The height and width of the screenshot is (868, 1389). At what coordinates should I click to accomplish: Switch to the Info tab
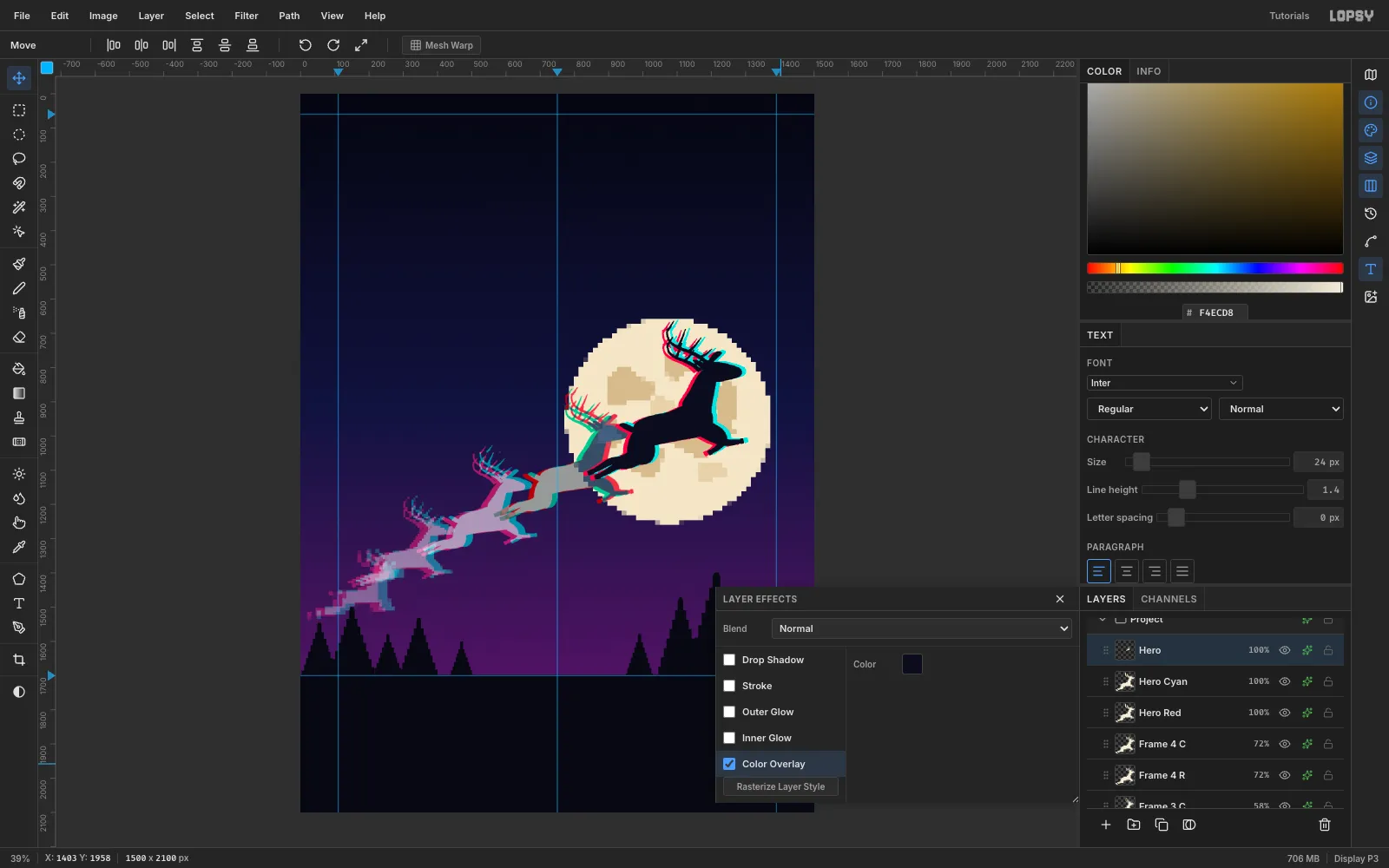[x=1149, y=71]
